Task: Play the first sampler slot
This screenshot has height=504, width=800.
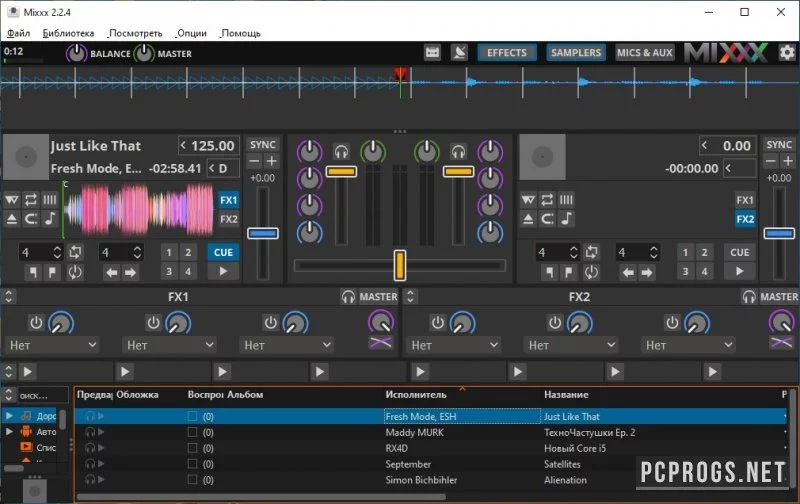Action: coord(28,371)
